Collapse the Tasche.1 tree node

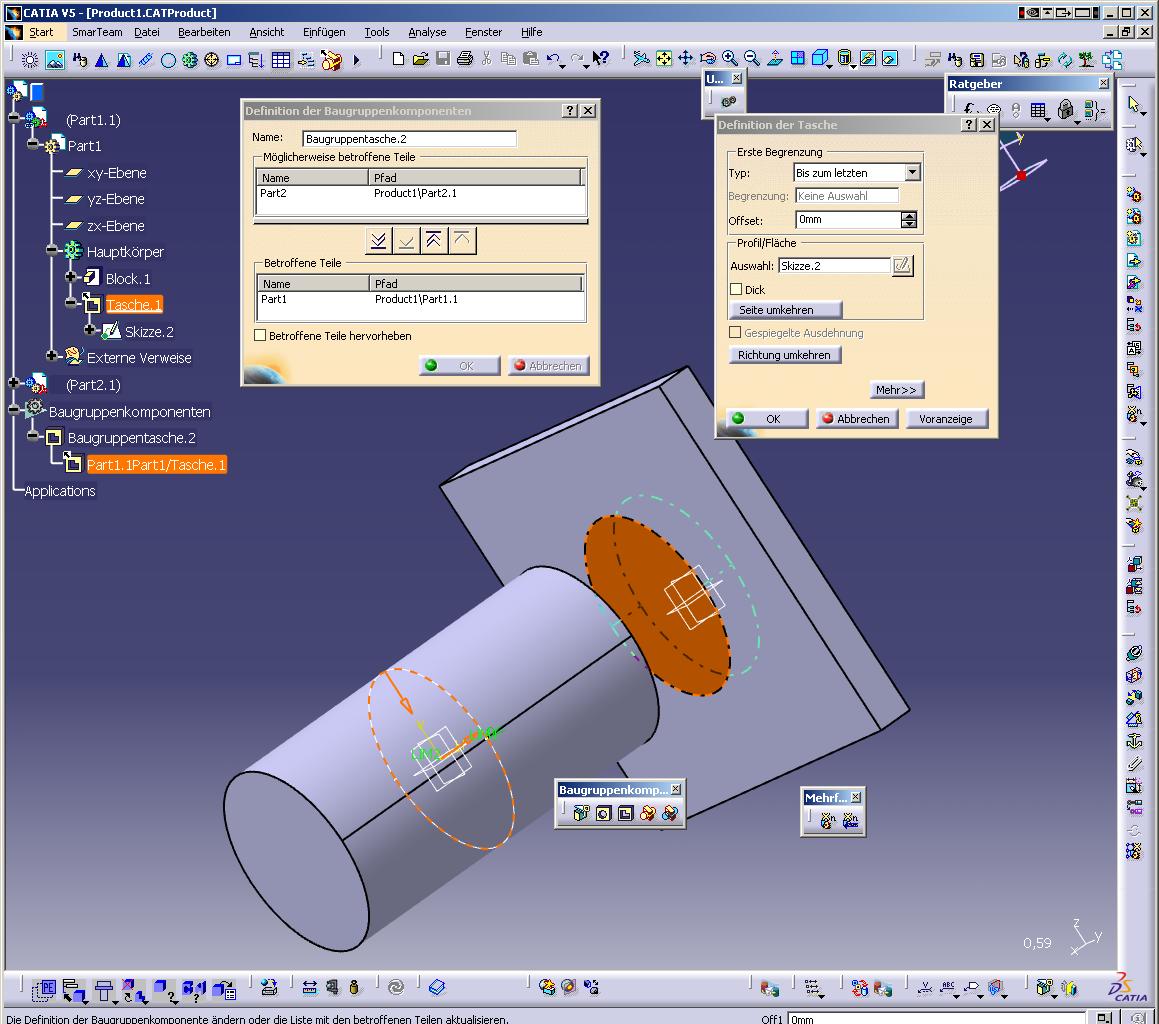coord(70,302)
